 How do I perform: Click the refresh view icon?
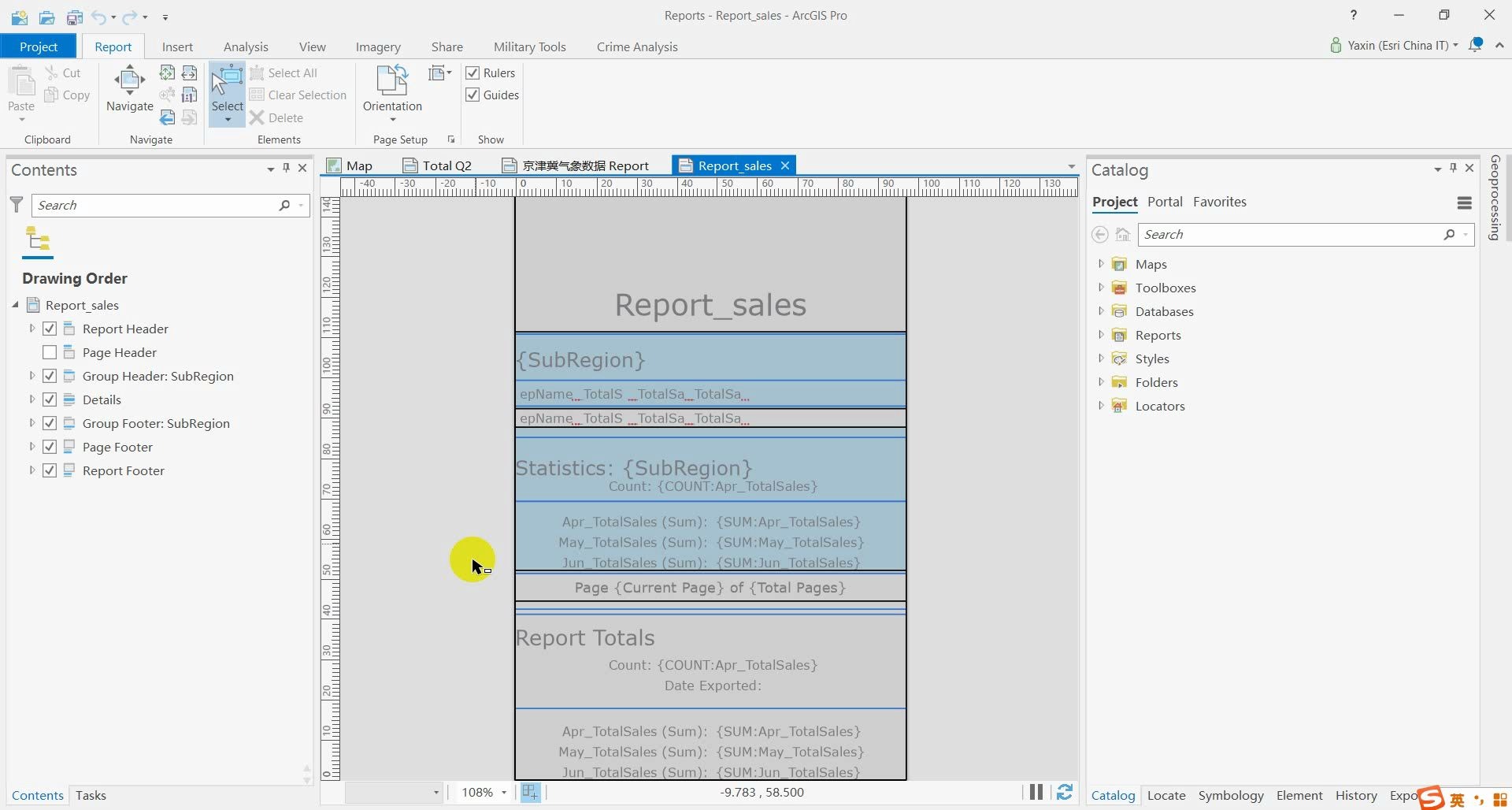pos(1065,793)
